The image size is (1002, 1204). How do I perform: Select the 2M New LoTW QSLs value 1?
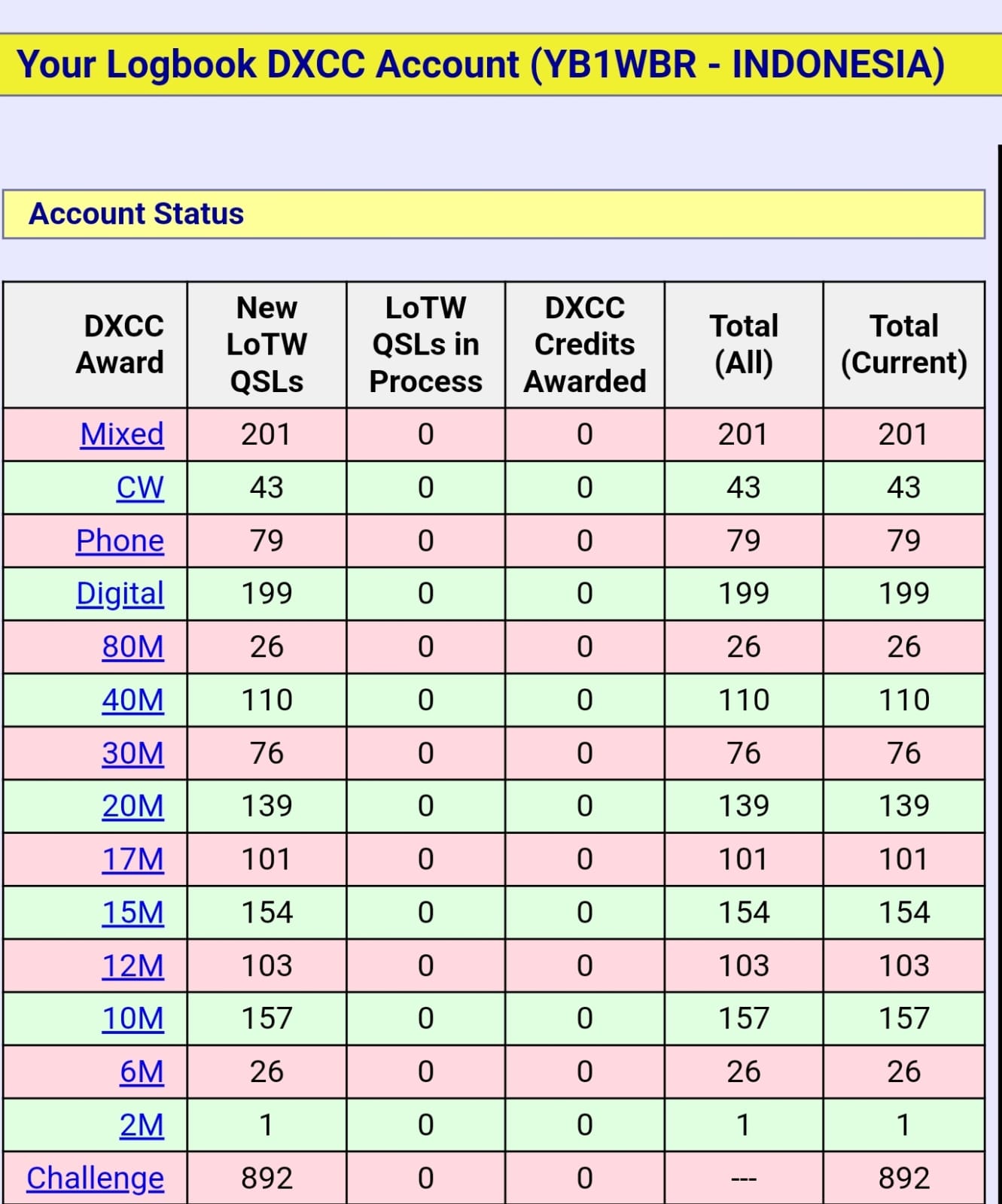[266, 1125]
